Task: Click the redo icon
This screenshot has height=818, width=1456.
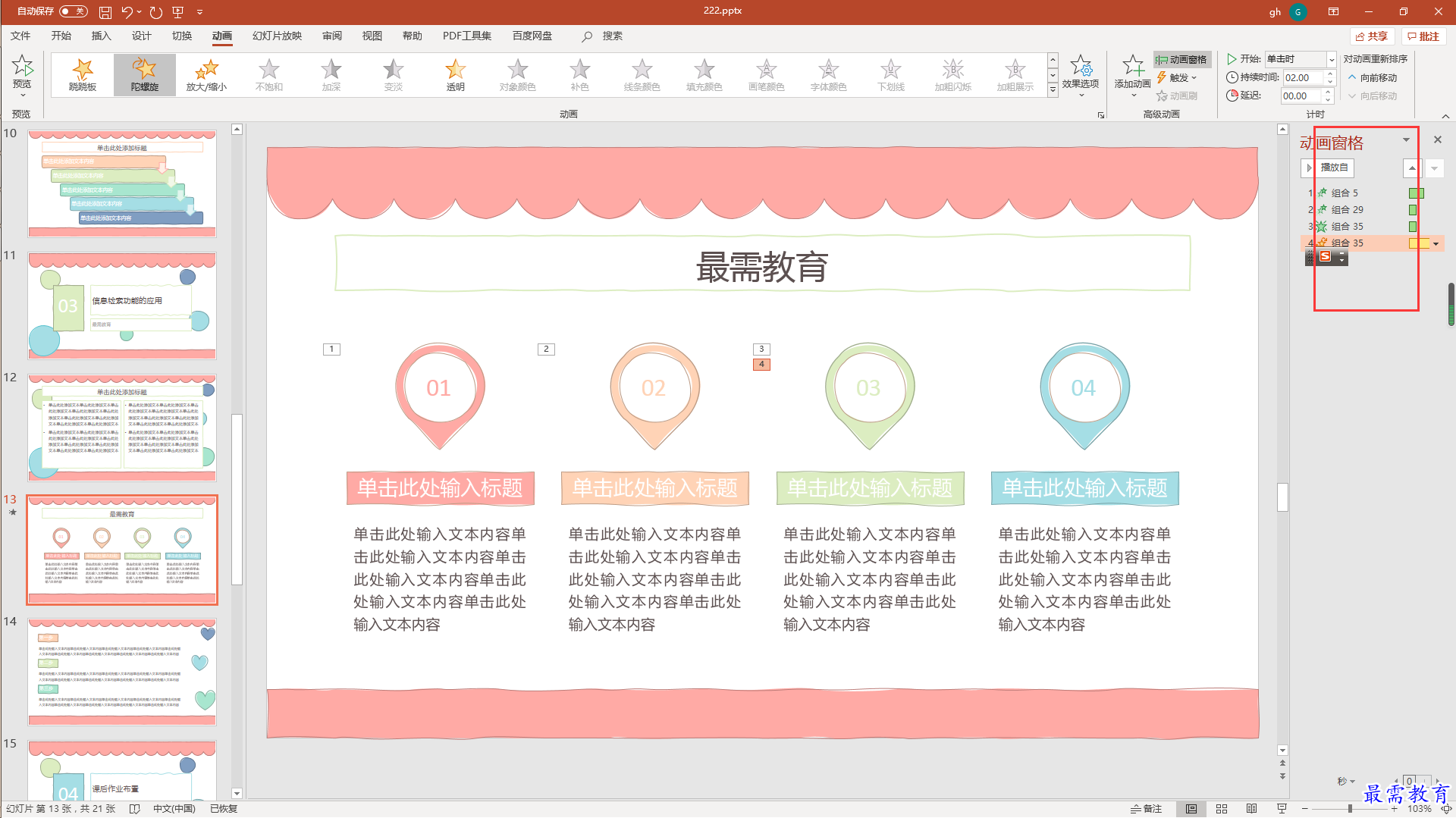Action: [x=156, y=12]
